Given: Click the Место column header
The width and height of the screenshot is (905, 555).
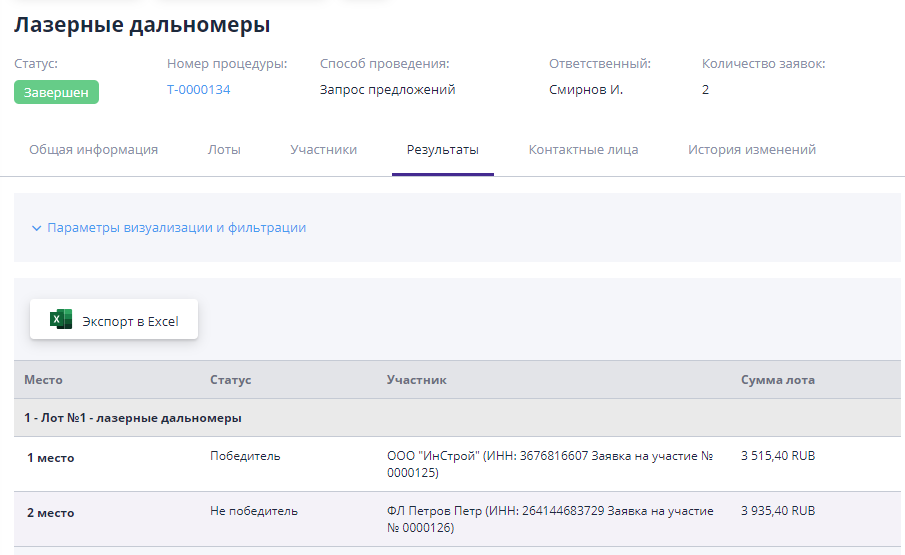Looking at the screenshot, I should click(x=44, y=380).
